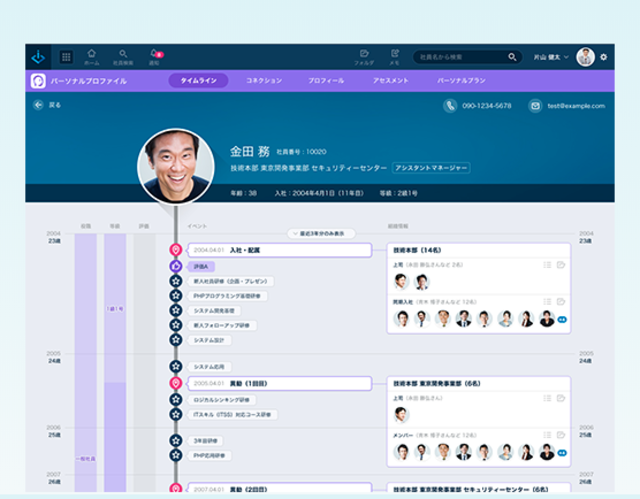Open notifications (通知) bell icon
Screen dimensions: 640x499
pyautogui.click(x=155, y=56)
